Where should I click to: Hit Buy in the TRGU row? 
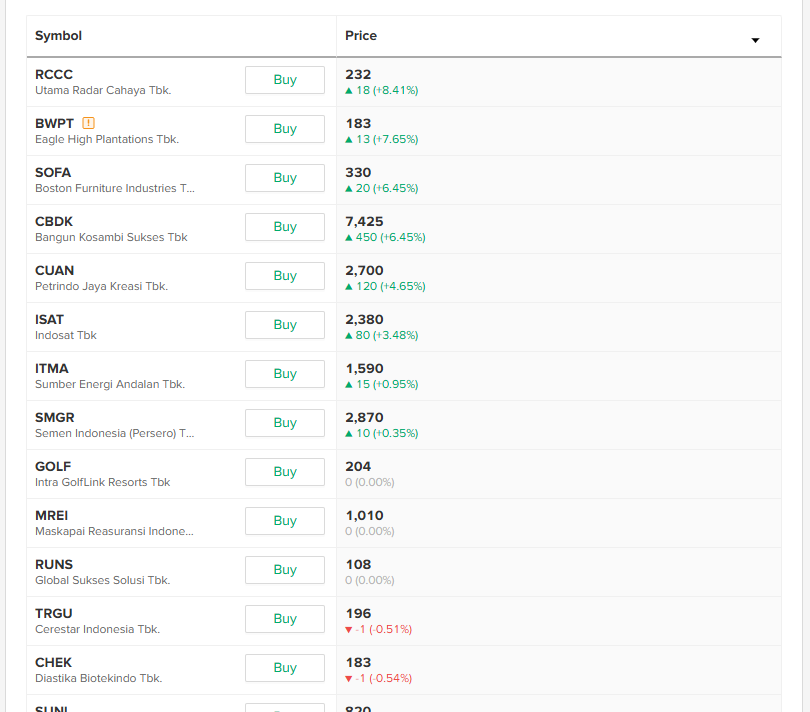285,619
